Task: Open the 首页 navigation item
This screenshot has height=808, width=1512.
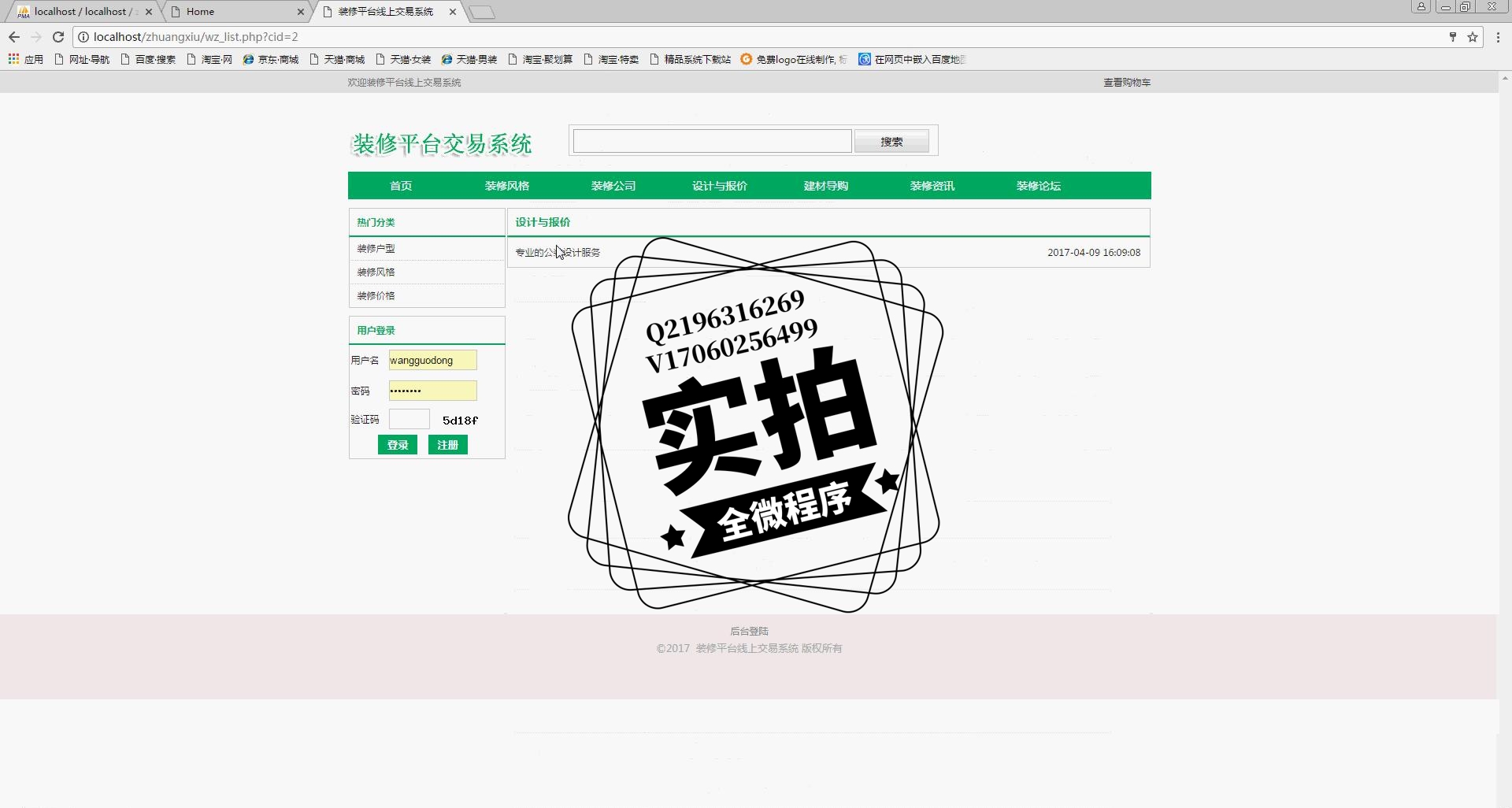Action: point(401,186)
